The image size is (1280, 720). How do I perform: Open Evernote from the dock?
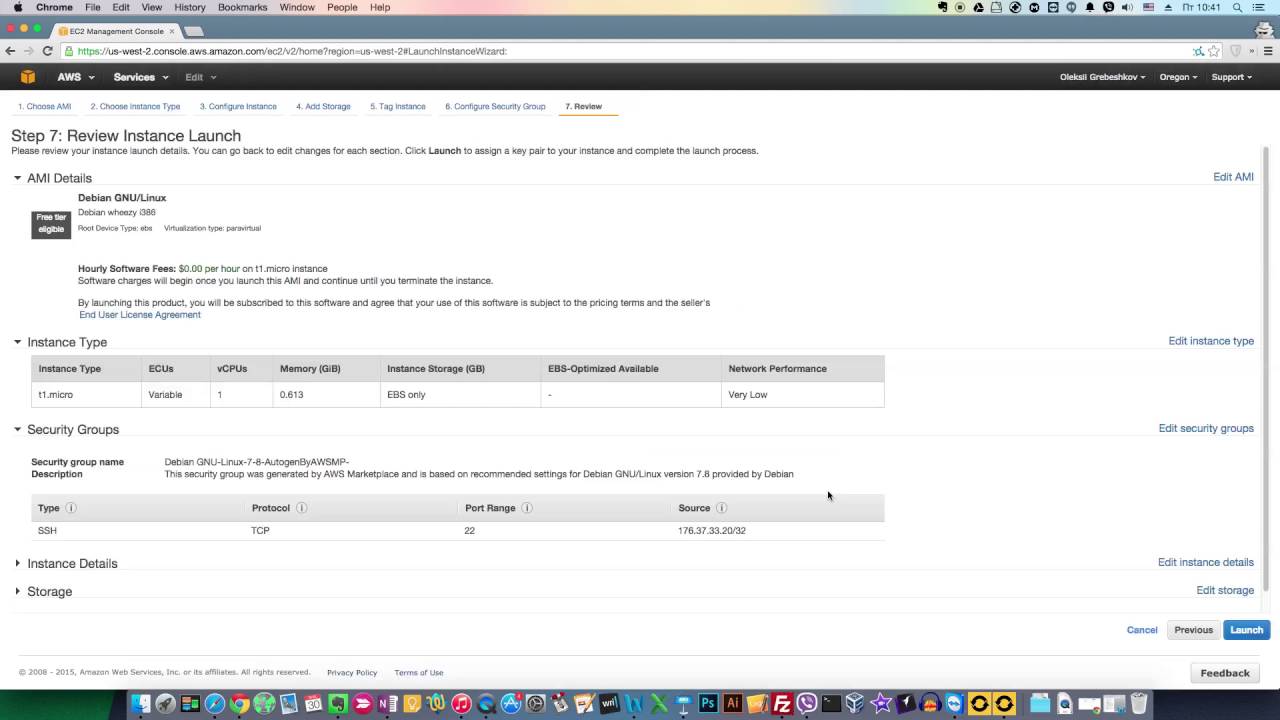338,704
